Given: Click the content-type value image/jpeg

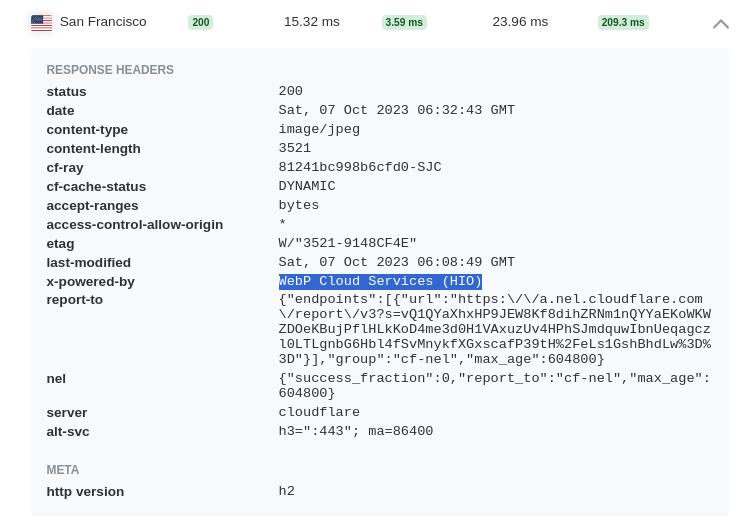Looking at the screenshot, I should (x=319, y=129).
